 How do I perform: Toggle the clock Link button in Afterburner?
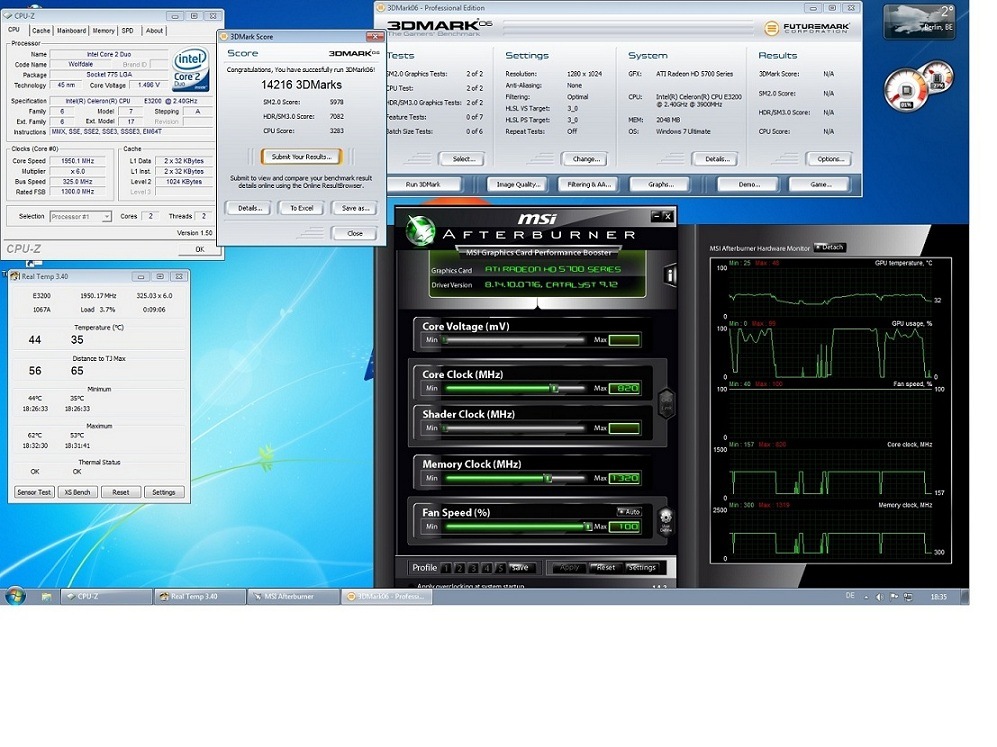tap(666, 403)
